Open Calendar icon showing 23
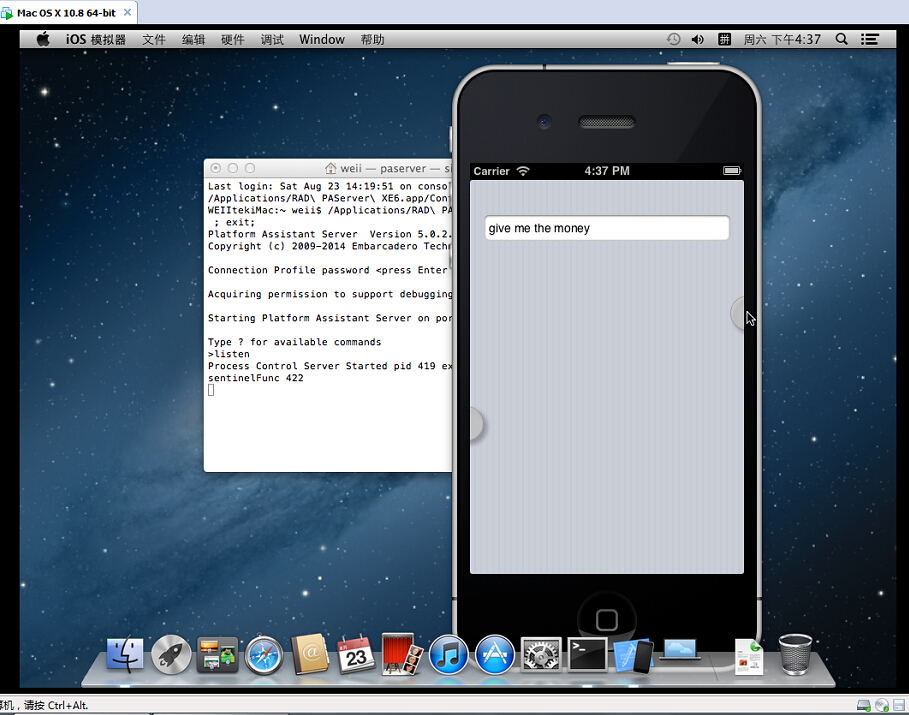909x715 pixels. pyautogui.click(x=355, y=655)
